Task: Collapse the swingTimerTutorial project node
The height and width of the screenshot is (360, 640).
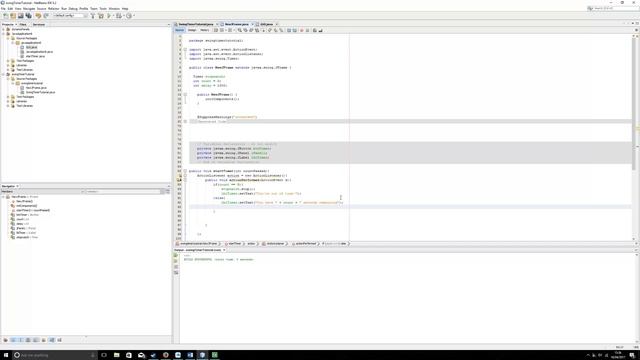Action: [4, 74]
